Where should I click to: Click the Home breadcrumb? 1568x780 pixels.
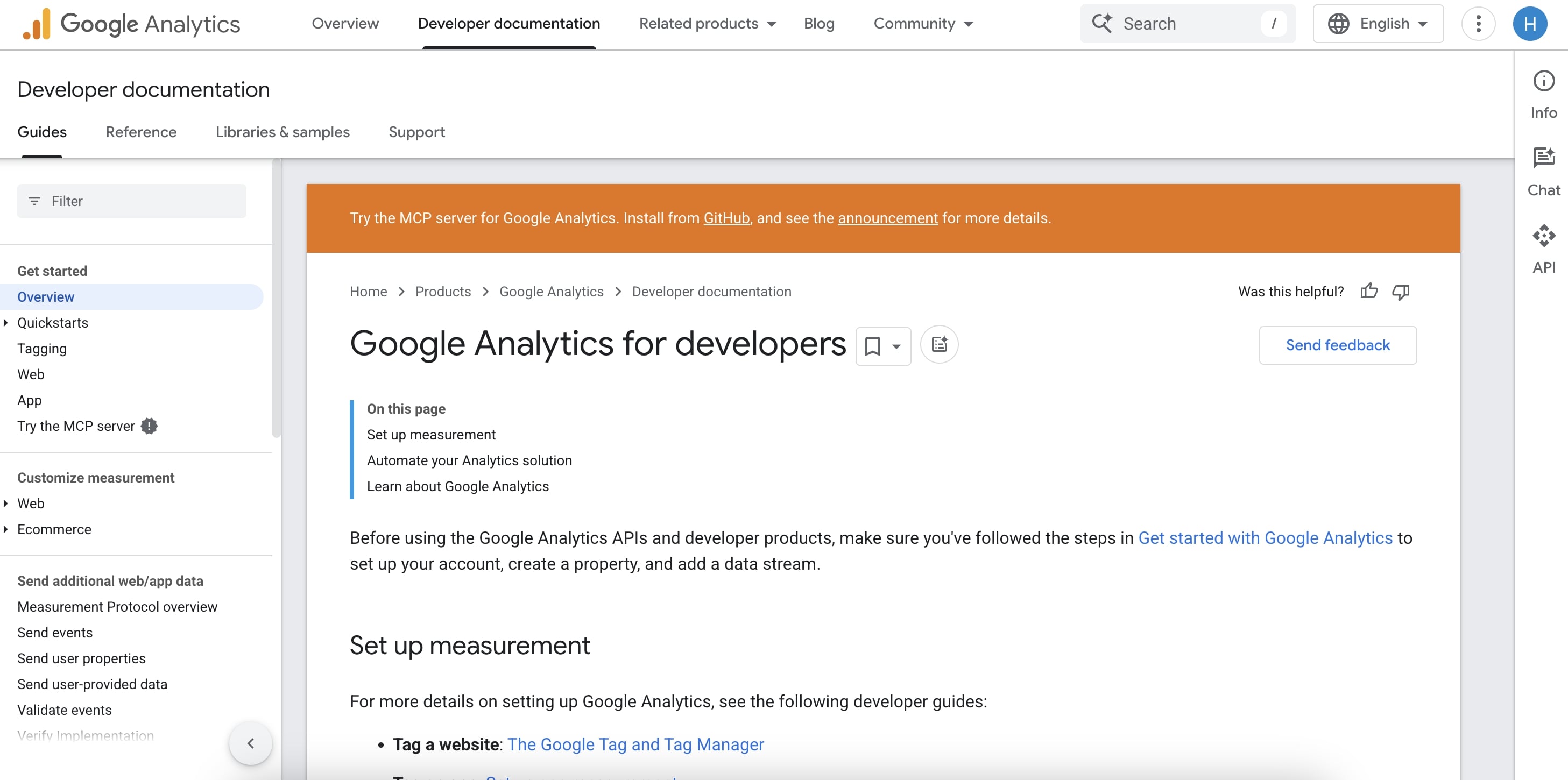(368, 292)
